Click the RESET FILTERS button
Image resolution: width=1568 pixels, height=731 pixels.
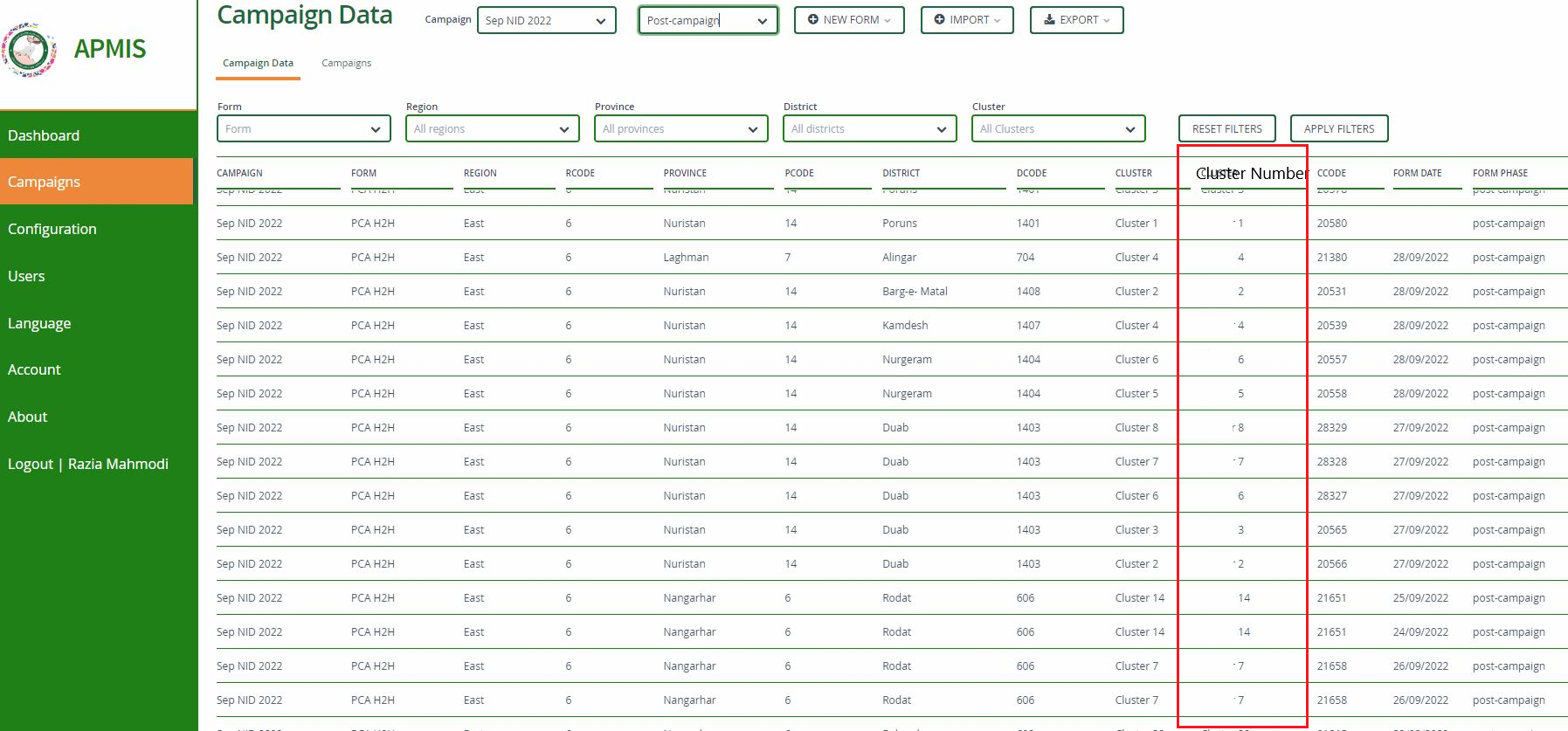pos(1226,128)
